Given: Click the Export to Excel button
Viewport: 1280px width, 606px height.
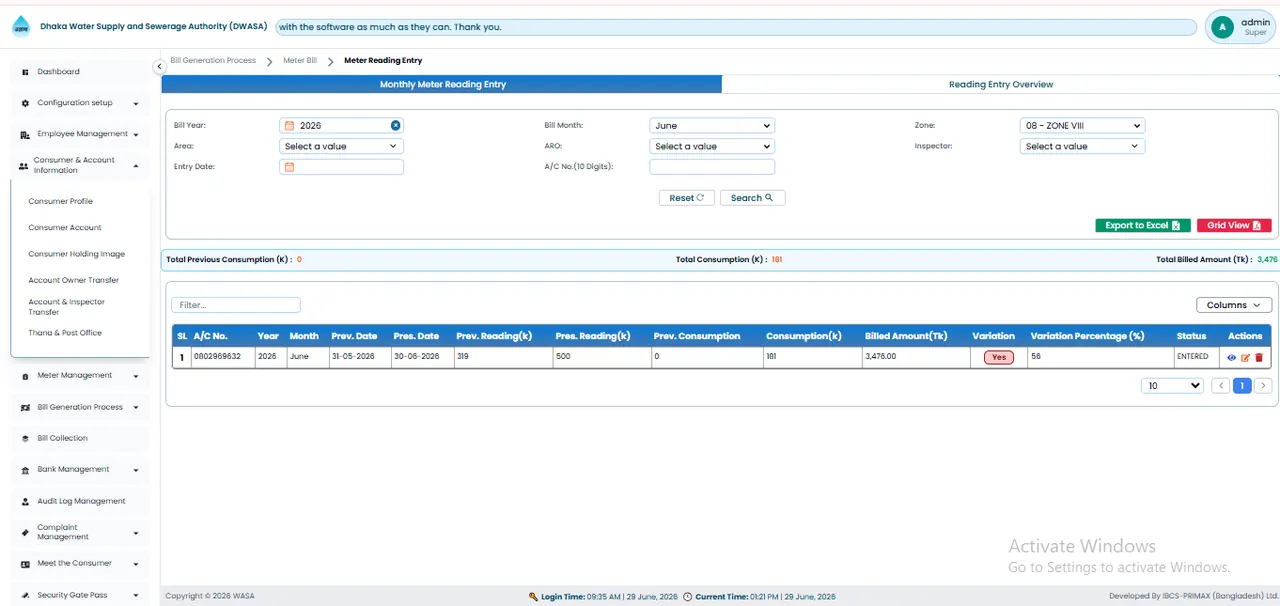Looking at the screenshot, I should click(x=1143, y=226).
